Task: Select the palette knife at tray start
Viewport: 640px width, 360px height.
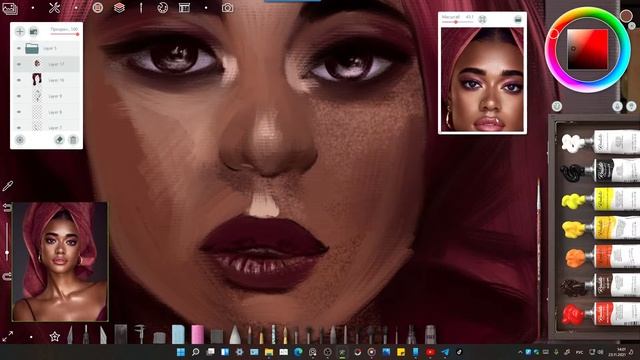Action: tap(70, 335)
